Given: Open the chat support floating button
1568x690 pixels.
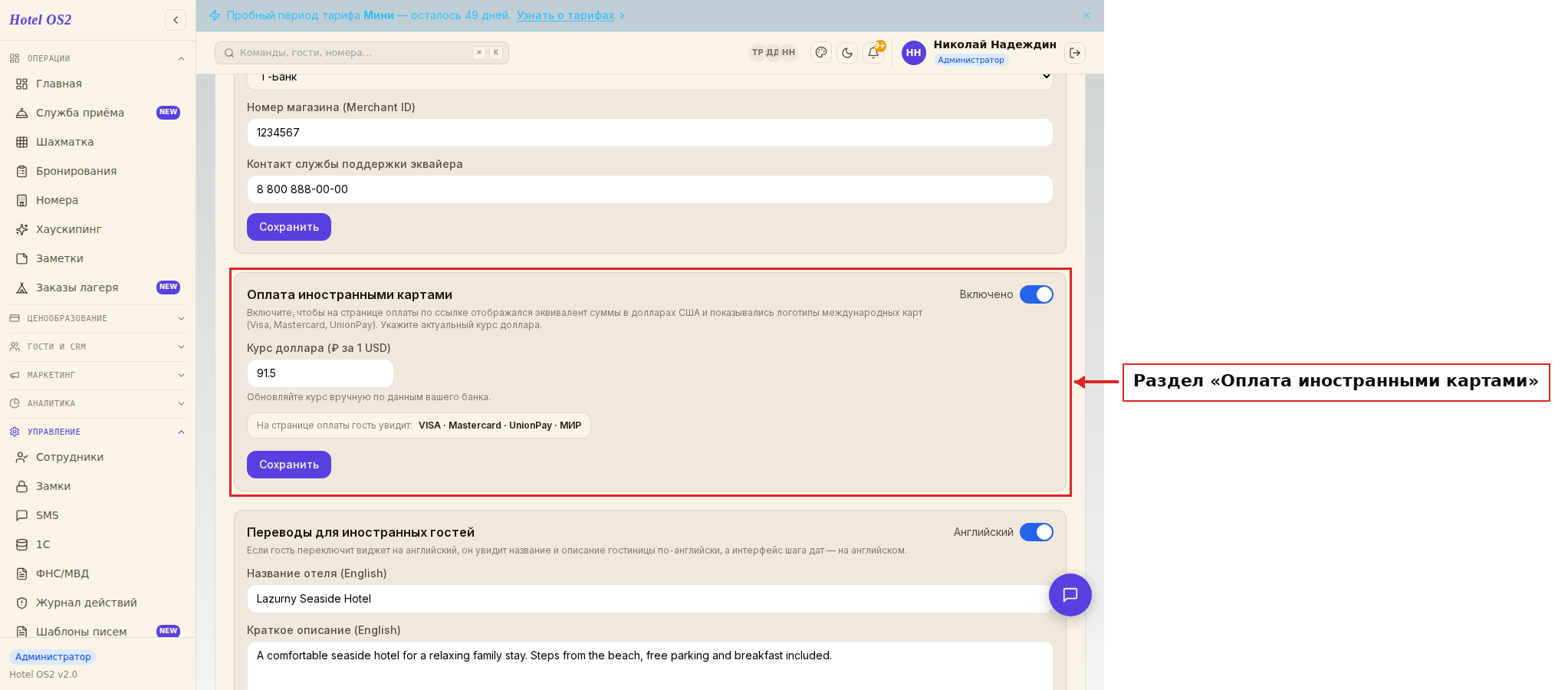Looking at the screenshot, I should pyautogui.click(x=1070, y=595).
